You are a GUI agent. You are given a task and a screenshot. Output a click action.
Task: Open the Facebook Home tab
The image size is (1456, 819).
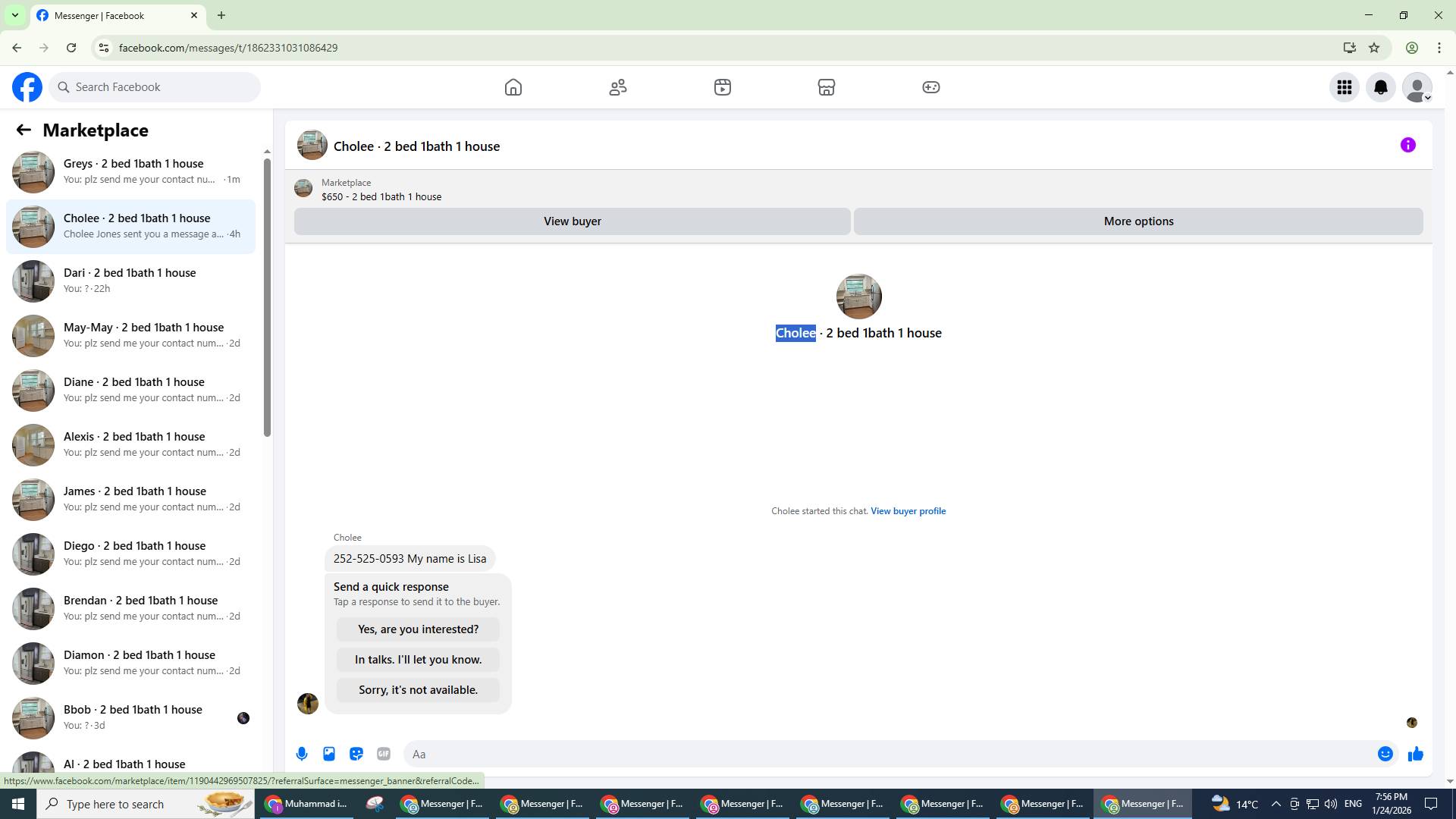point(513,87)
